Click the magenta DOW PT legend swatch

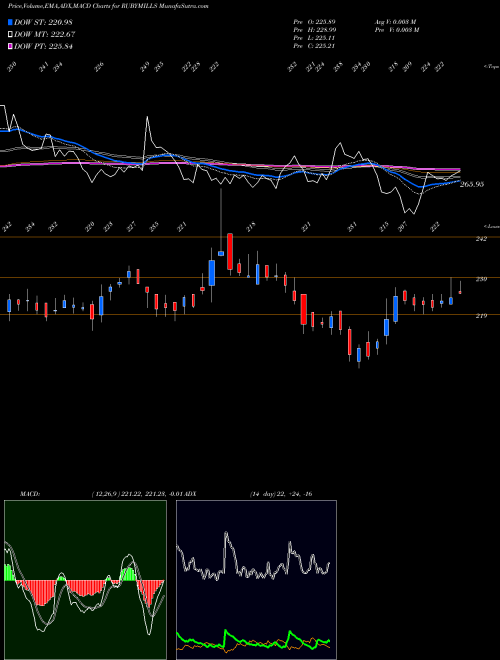coord(10,46)
